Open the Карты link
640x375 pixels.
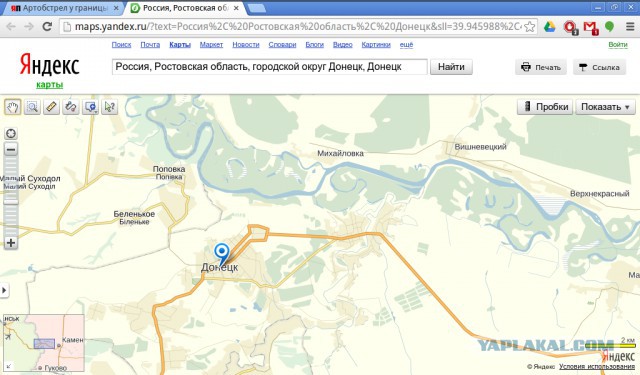tap(180, 44)
